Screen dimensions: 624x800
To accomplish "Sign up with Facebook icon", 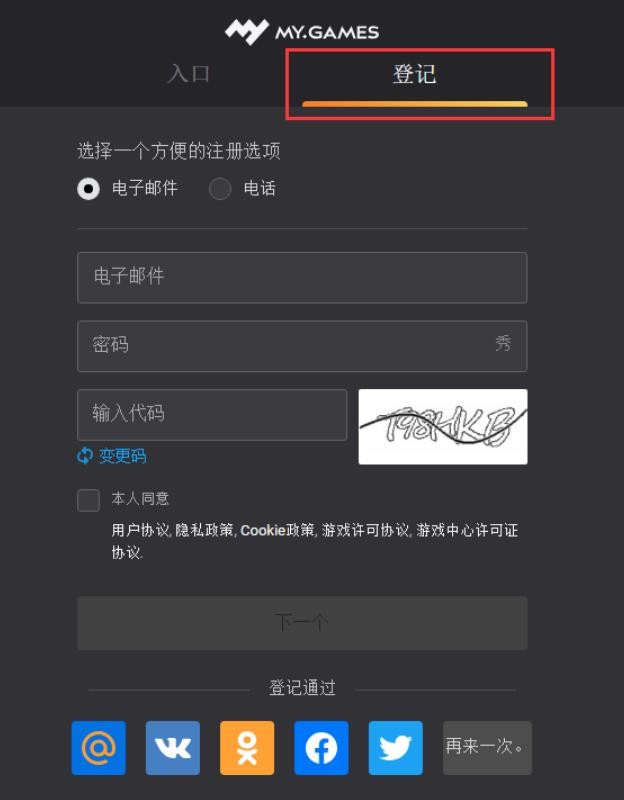I will click(321, 747).
